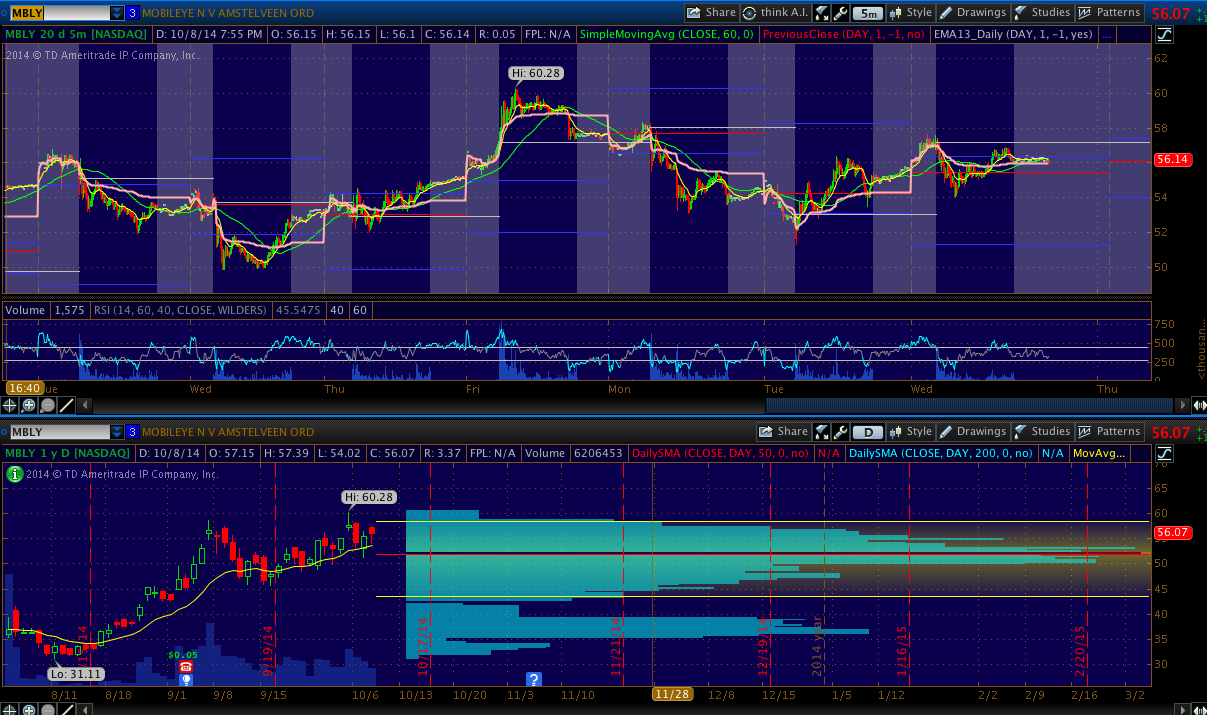Open chart settings wrench in lower toolbar
The height and width of the screenshot is (715, 1207).
(x=841, y=432)
